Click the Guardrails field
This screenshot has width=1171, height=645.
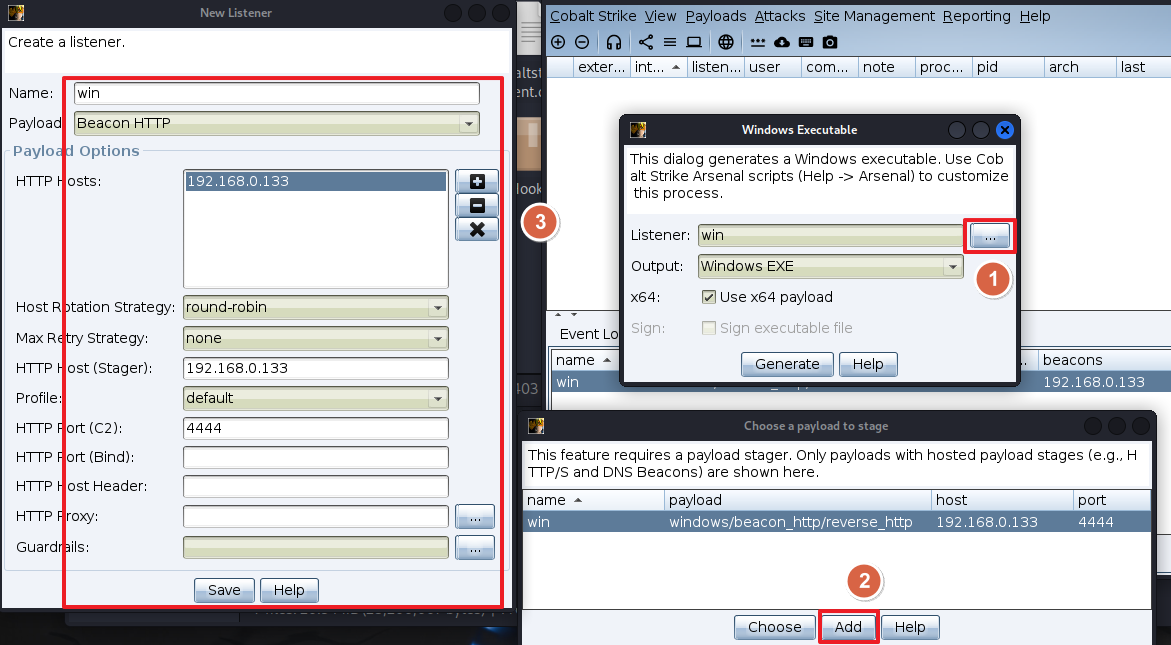(316, 548)
